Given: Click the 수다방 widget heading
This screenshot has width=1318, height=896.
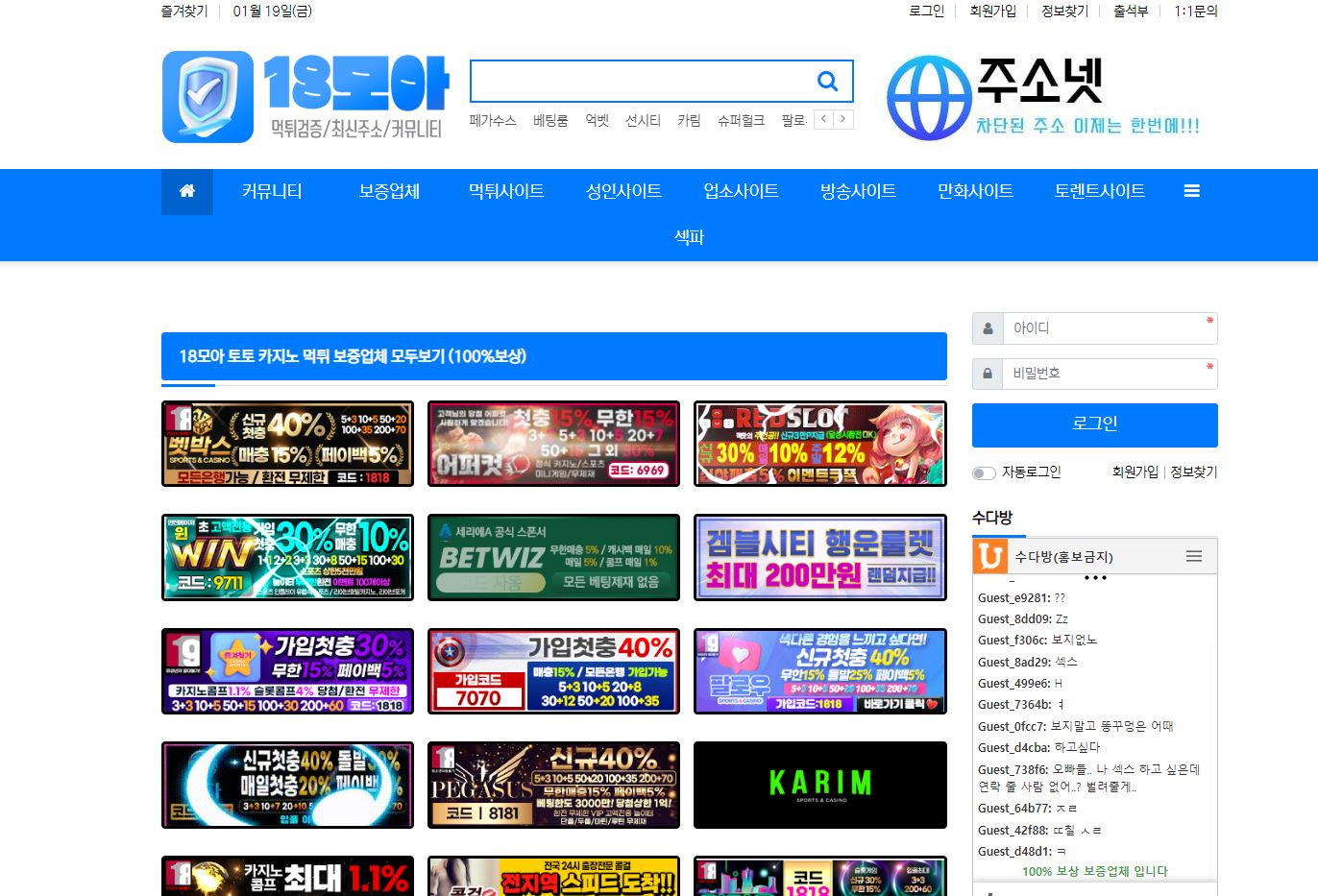Looking at the screenshot, I should coord(992,518).
